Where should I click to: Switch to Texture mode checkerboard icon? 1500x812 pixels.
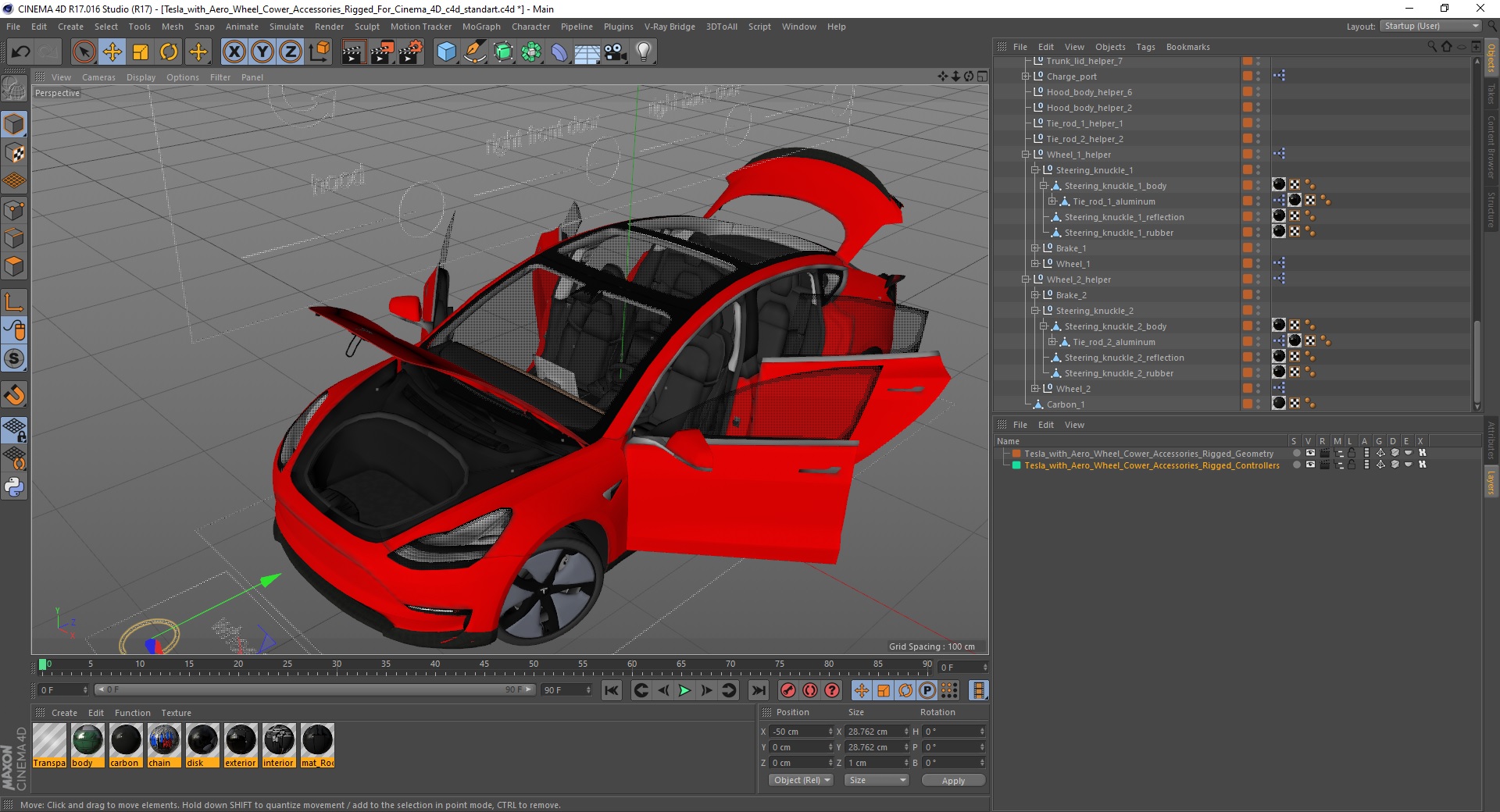(x=14, y=153)
